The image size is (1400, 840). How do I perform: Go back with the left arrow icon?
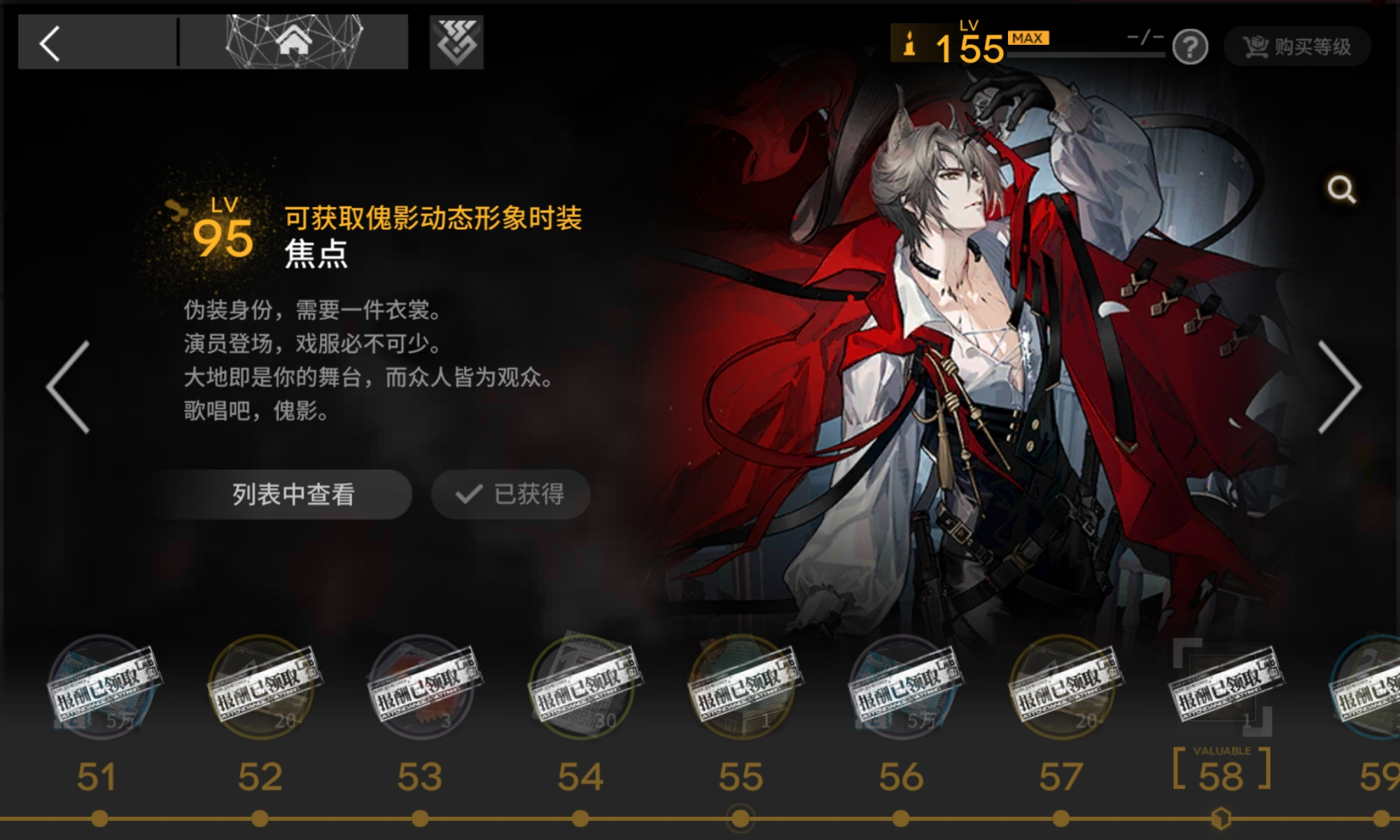[50, 43]
